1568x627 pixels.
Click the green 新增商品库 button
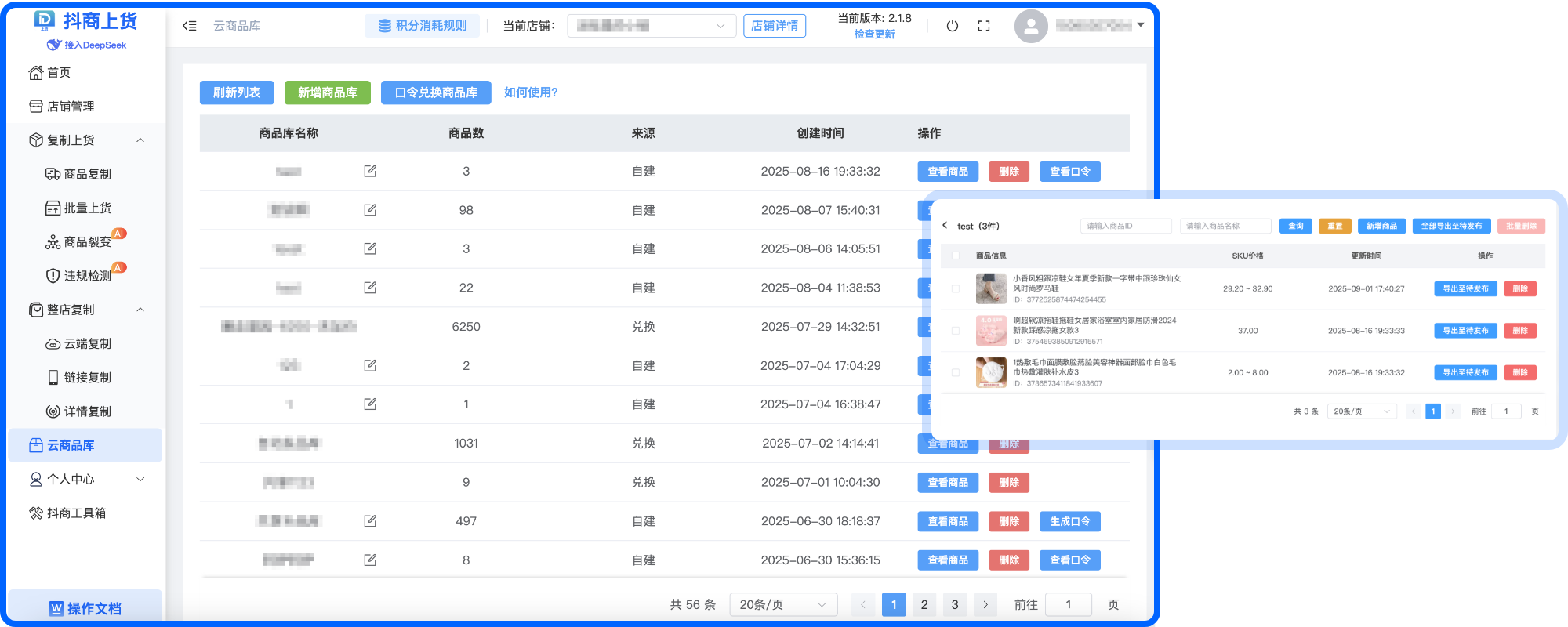(x=327, y=92)
